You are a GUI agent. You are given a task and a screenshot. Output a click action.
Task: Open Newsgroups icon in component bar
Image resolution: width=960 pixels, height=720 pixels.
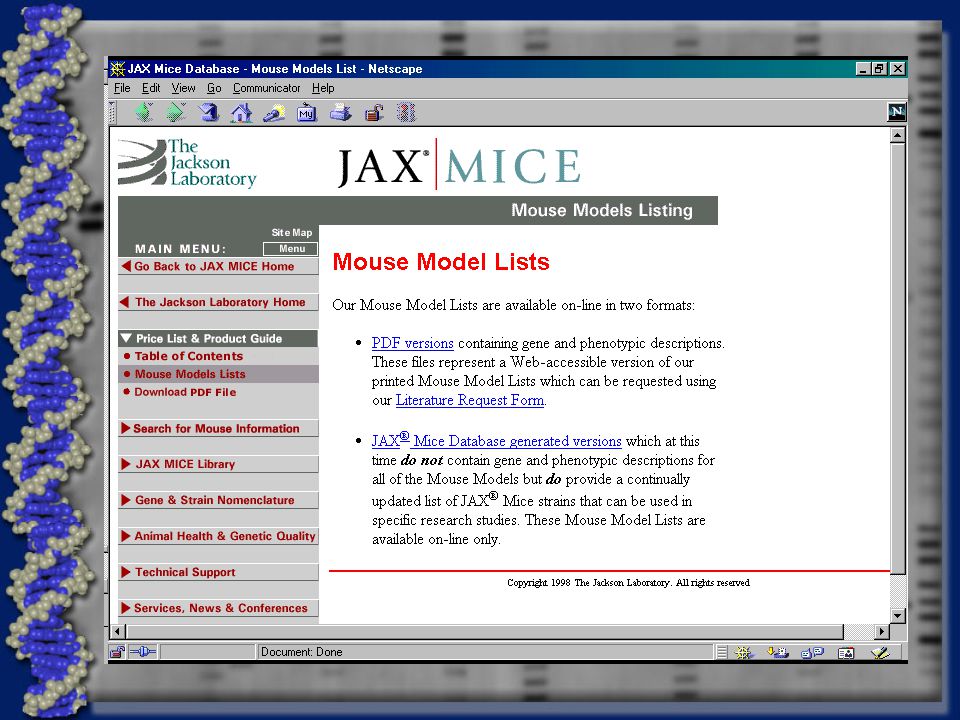812,653
